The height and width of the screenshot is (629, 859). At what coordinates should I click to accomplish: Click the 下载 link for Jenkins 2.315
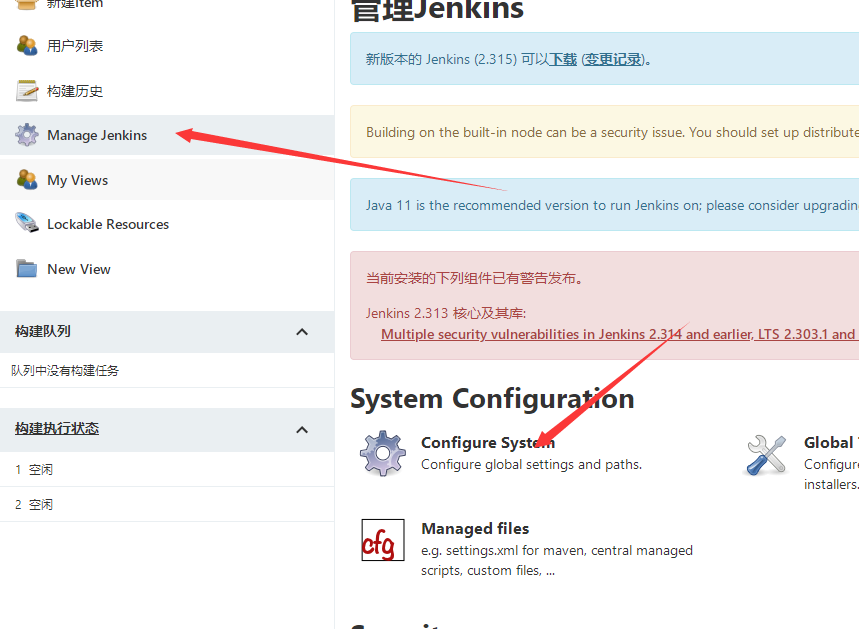(x=563, y=59)
